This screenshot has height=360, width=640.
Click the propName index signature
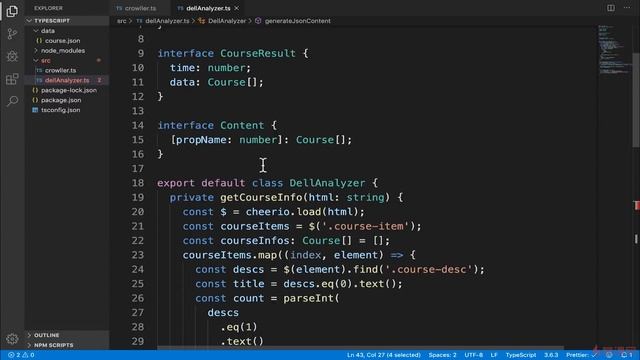click(x=201, y=140)
